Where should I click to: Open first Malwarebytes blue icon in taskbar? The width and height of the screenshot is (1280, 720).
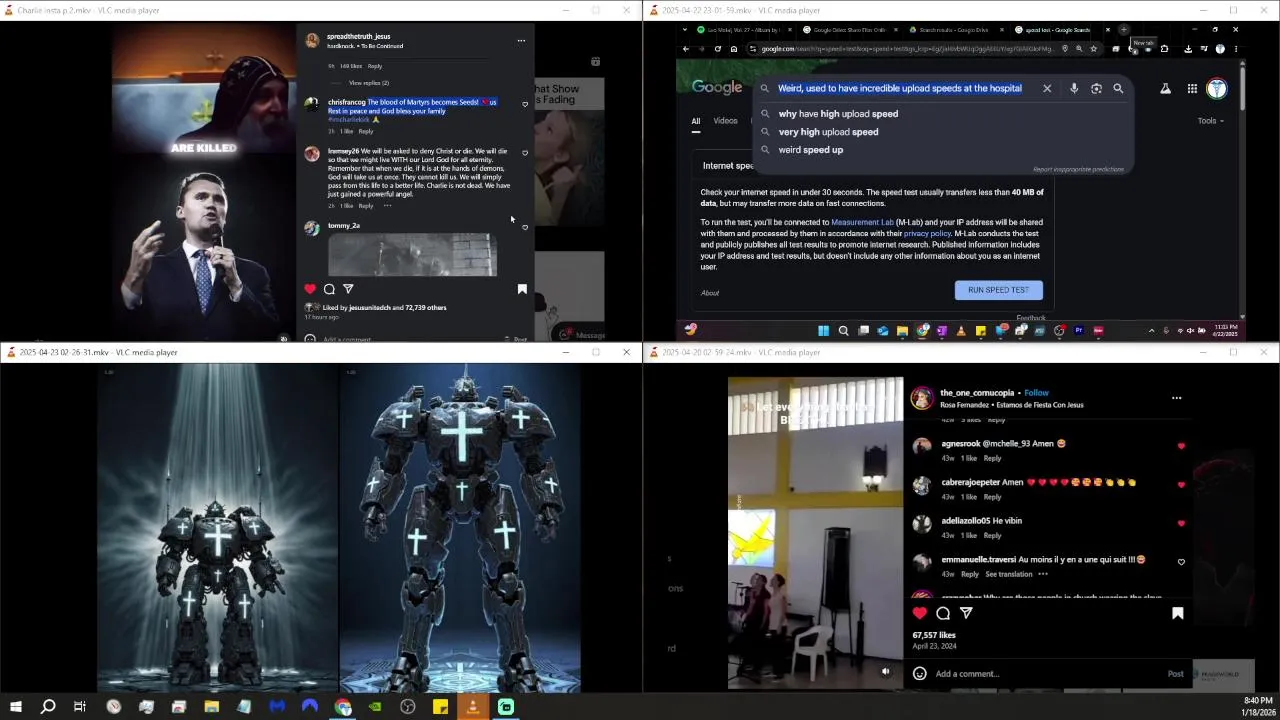277,707
